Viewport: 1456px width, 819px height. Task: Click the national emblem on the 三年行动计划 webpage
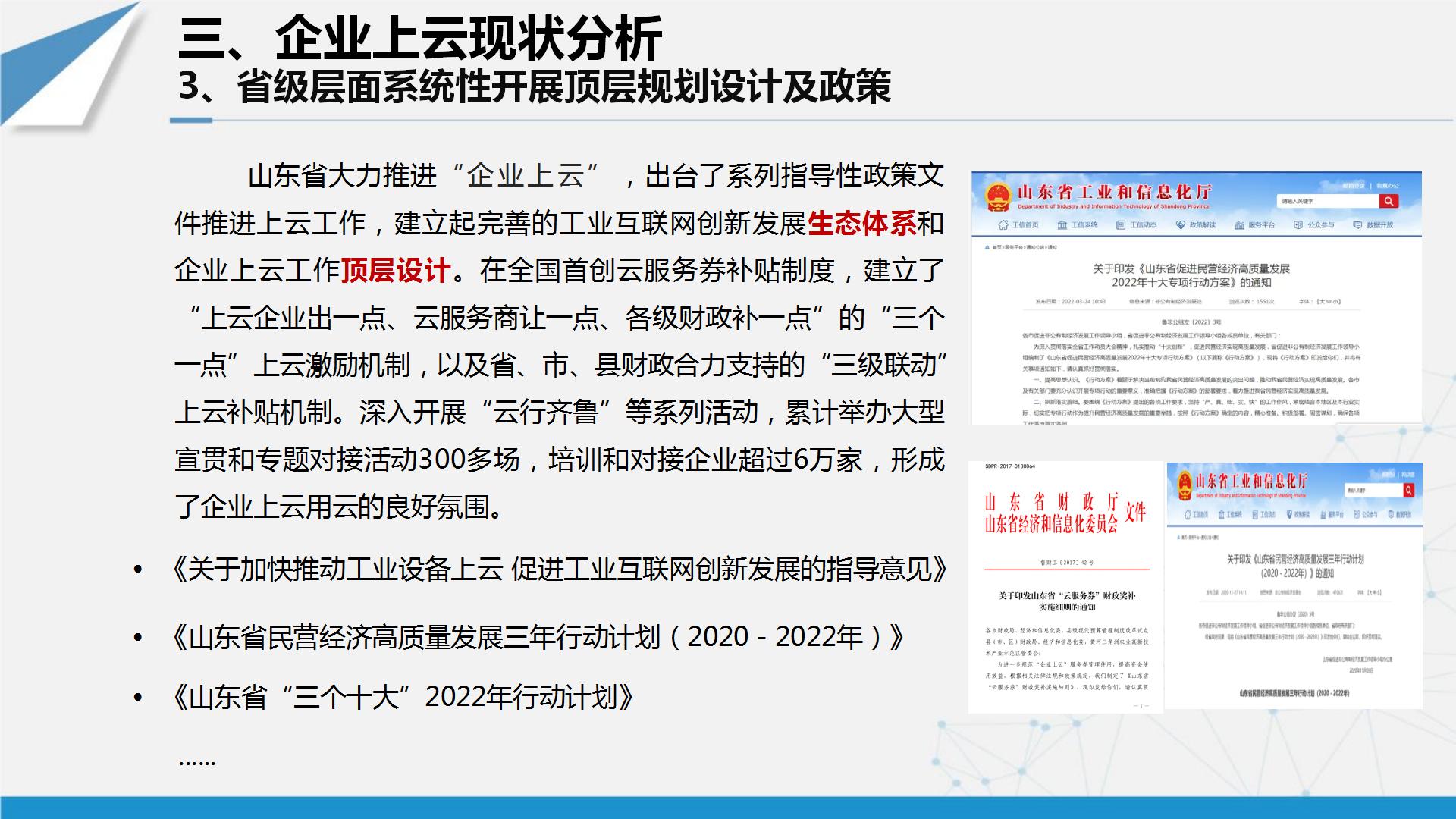tap(1185, 486)
